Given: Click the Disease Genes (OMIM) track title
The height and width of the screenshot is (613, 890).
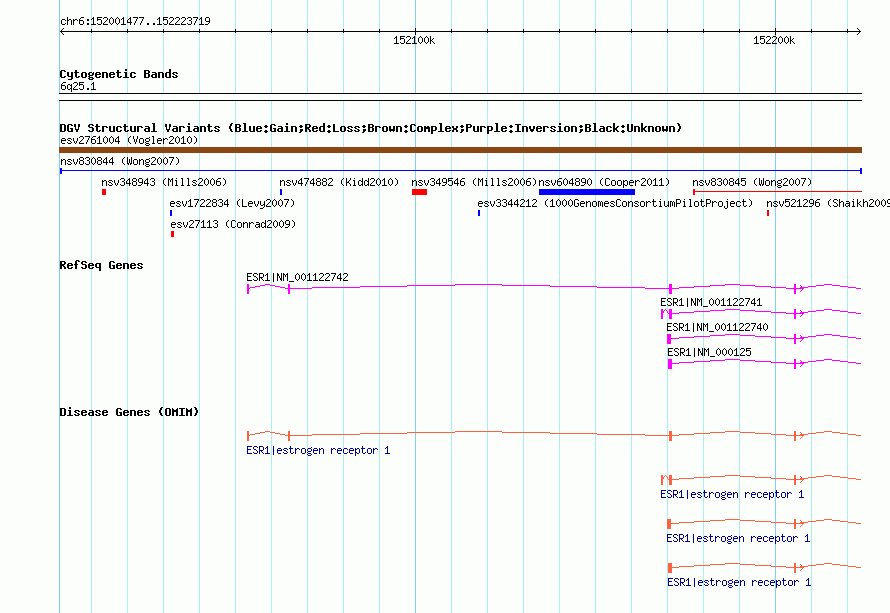Looking at the screenshot, I should 129,412.
